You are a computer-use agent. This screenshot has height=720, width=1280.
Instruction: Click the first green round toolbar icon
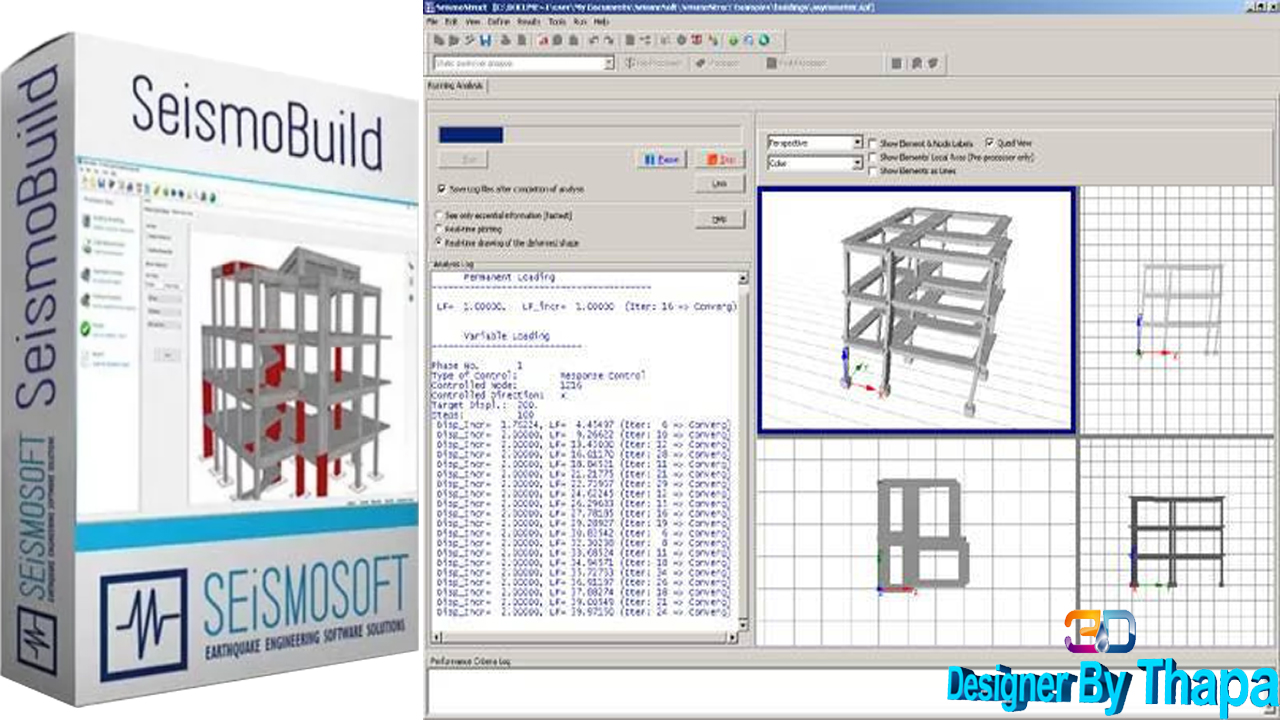coord(733,40)
